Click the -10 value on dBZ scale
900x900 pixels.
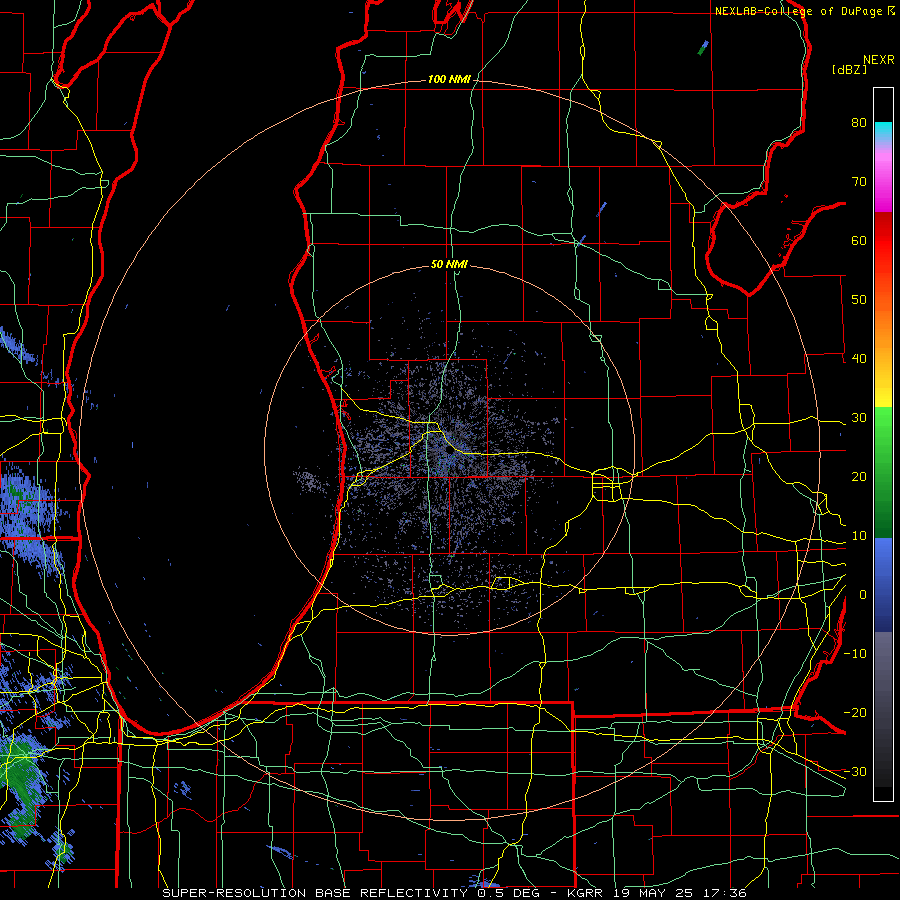(855, 654)
